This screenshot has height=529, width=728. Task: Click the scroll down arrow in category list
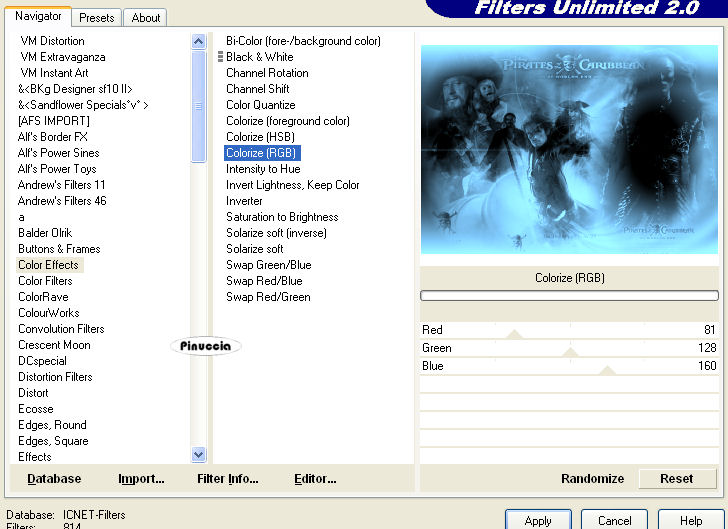click(x=198, y=455)
